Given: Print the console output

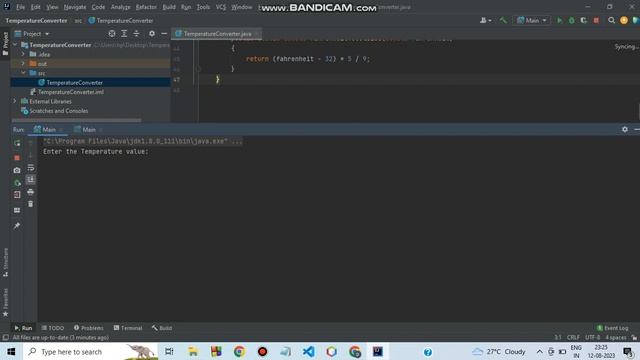Looking at the screenshot, I should (31, 192).
